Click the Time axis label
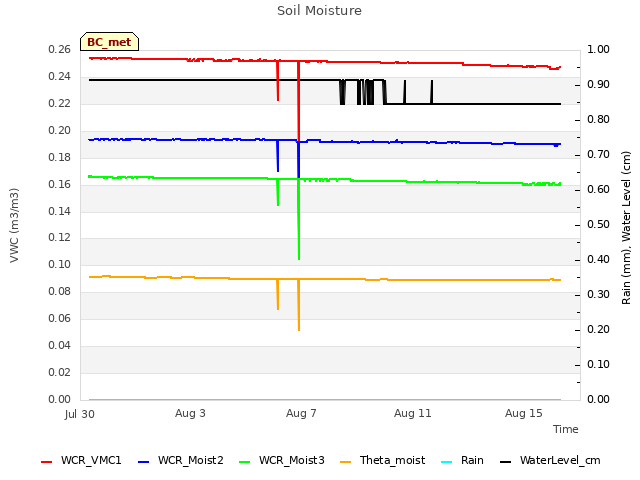 [x=566, y=429]
